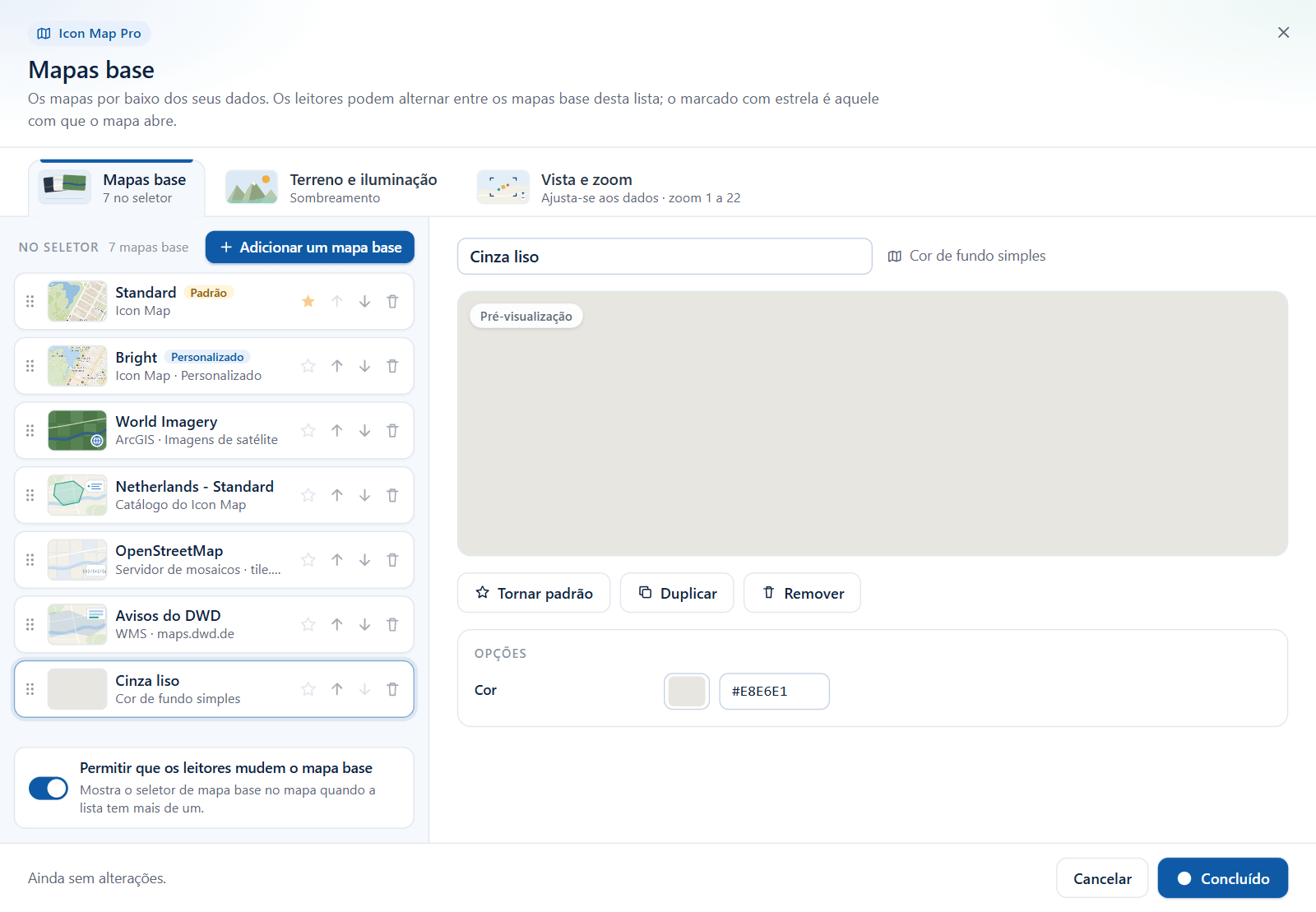Select the World Imagery thumbnail

77,430
